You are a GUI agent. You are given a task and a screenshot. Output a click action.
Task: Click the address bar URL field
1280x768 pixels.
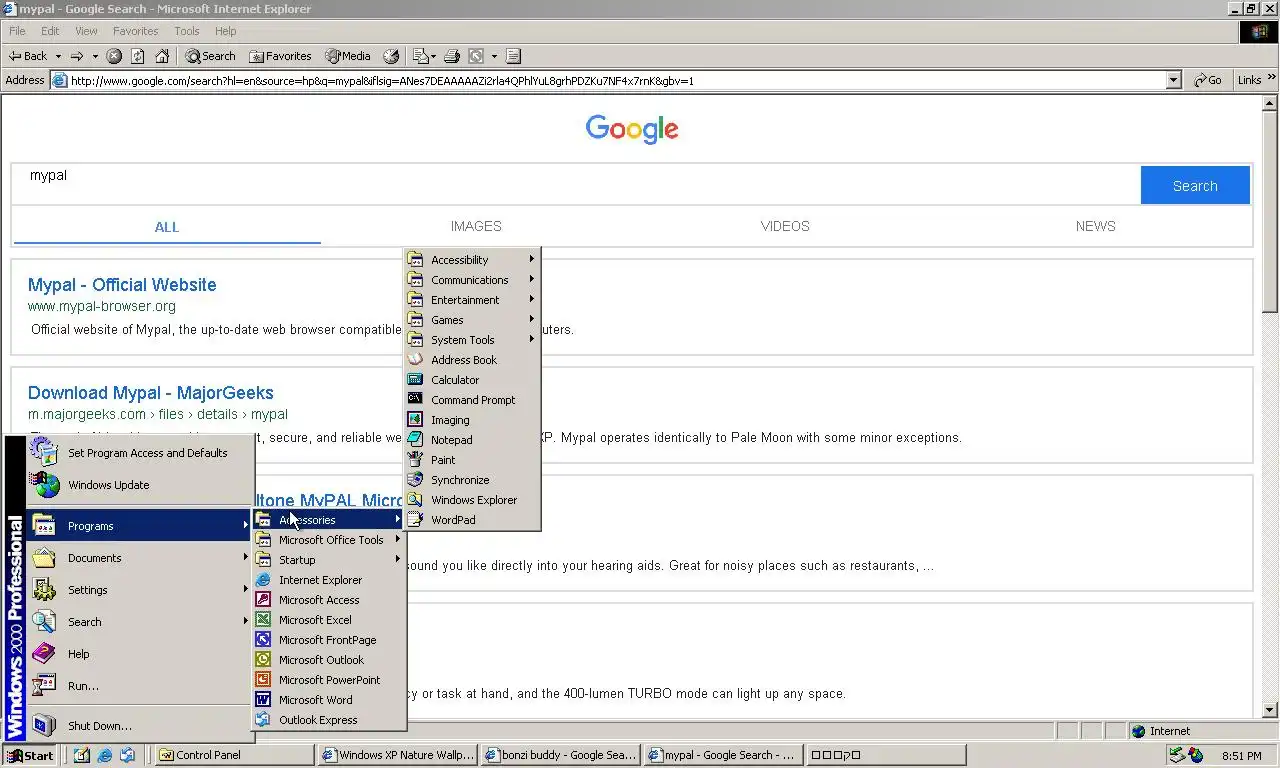[617, 80]
